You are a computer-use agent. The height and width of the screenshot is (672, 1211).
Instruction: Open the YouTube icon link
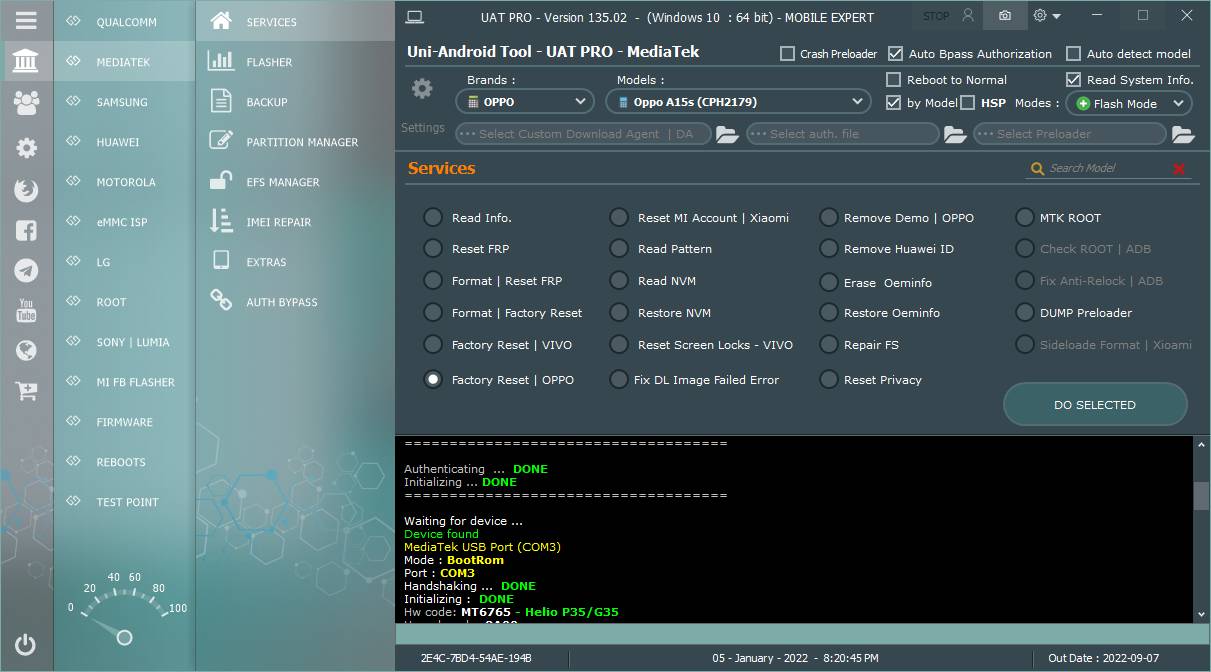26,310
